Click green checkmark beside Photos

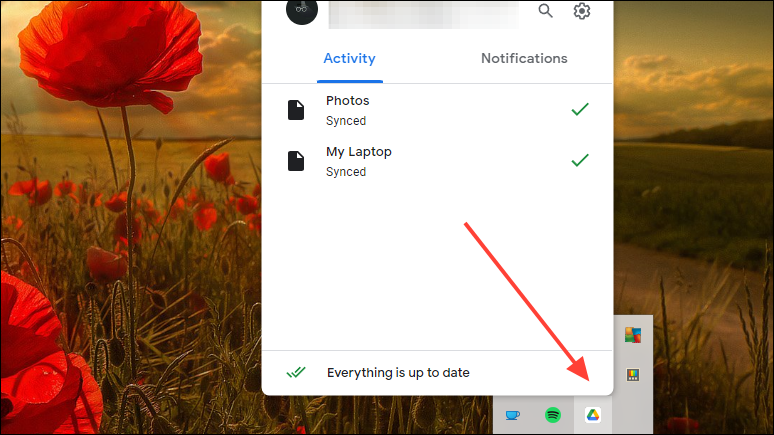[x=580, y=109]
